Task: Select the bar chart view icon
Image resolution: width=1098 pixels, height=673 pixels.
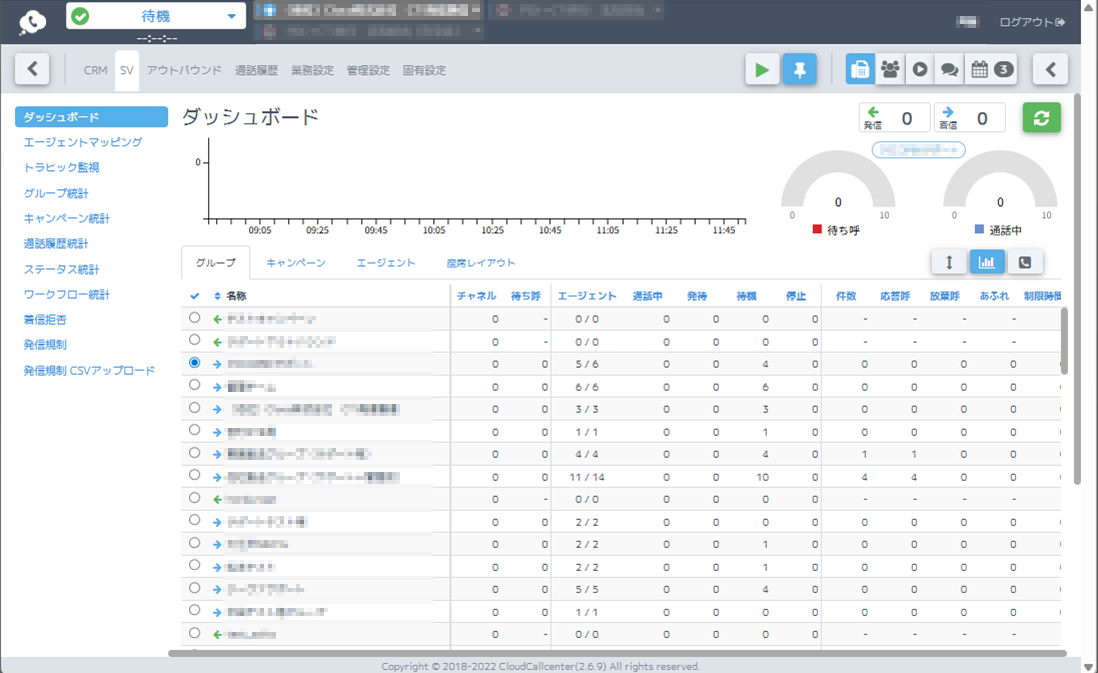Action: [x=988, y=262]
